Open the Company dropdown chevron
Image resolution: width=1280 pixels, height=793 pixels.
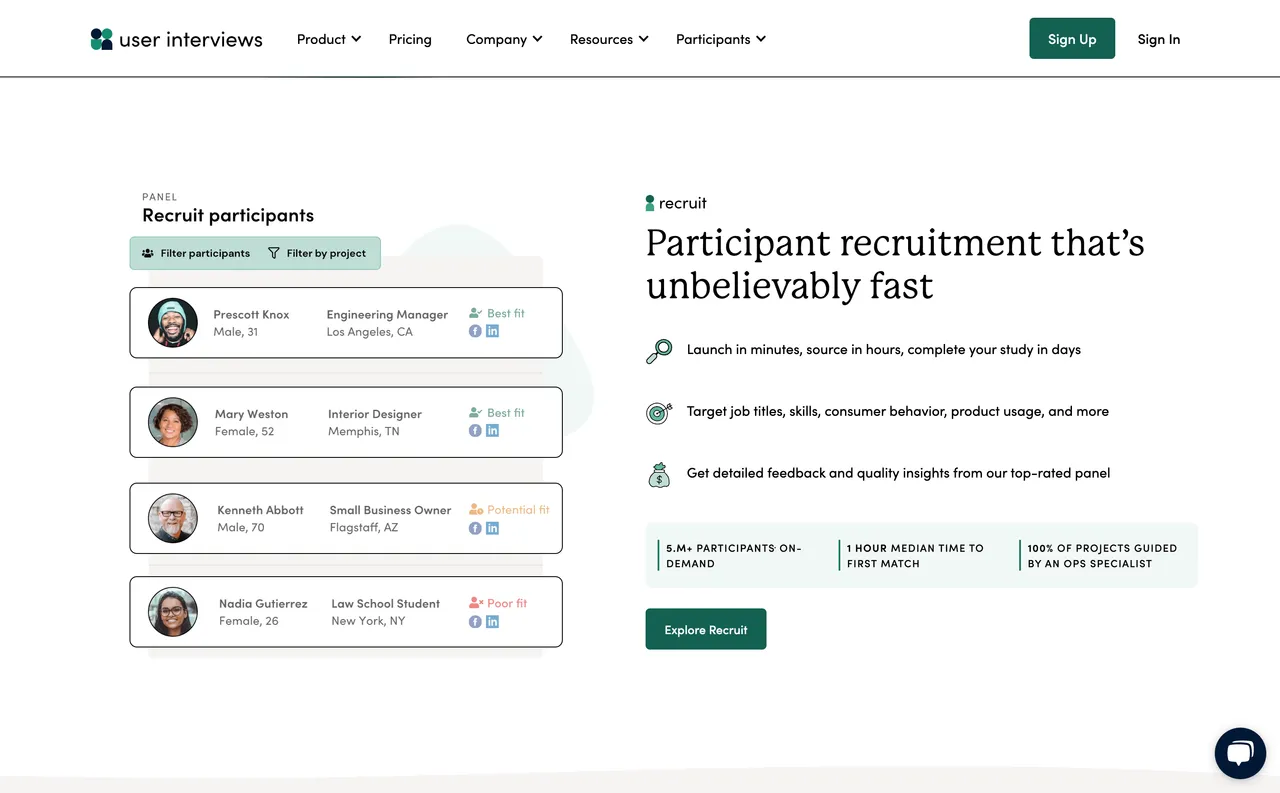(538, 39)
